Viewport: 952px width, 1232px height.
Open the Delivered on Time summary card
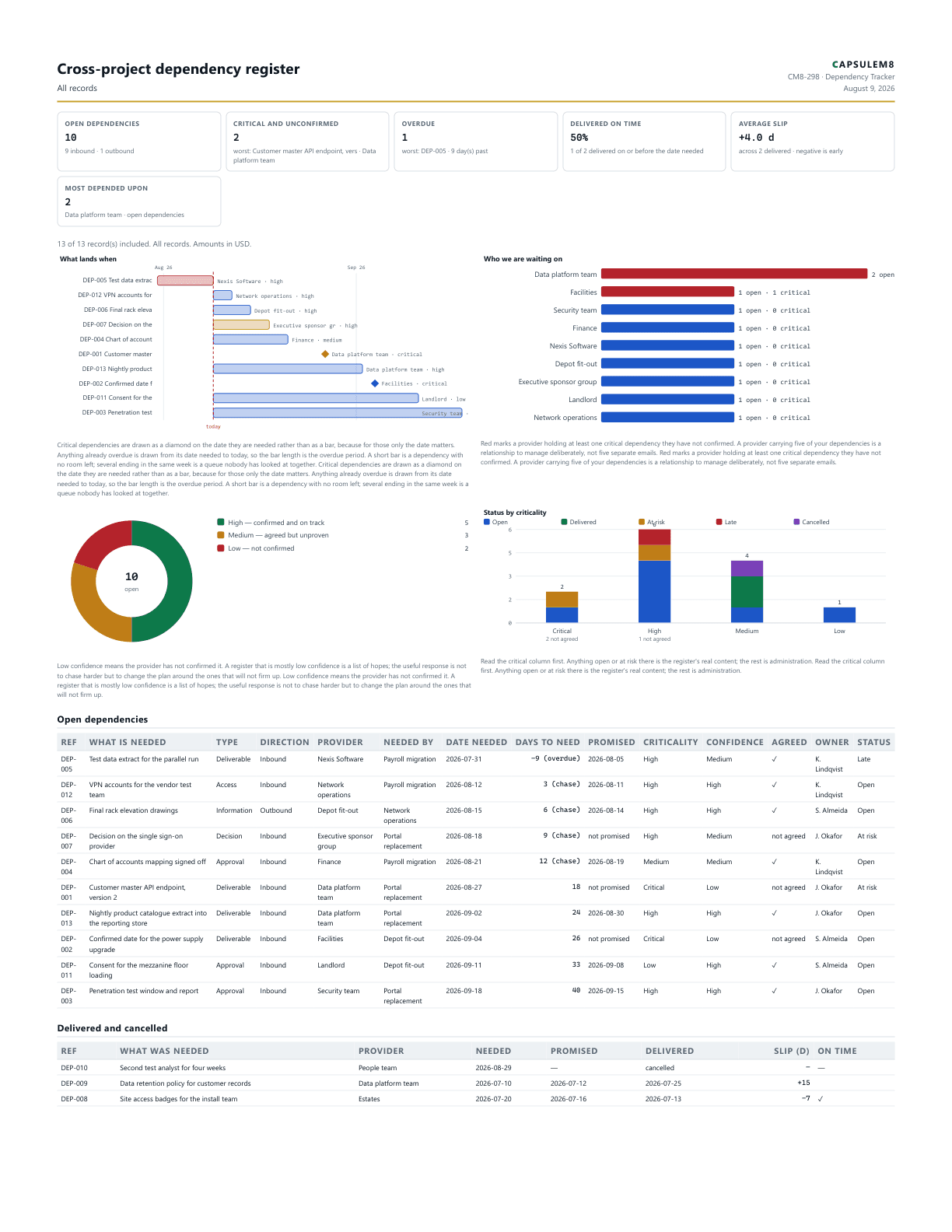click(644, 142)
